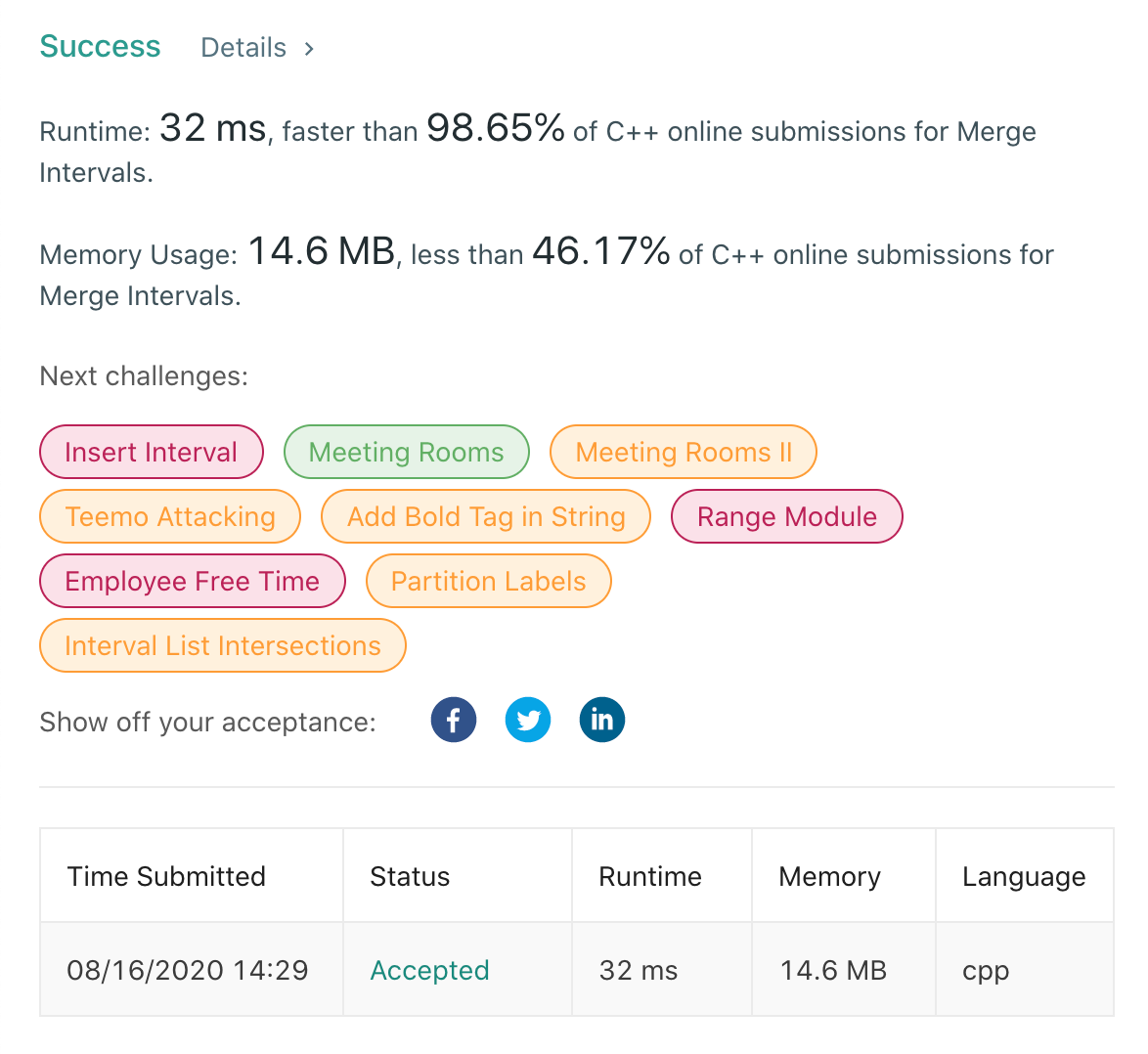Image resolution: width=1148 pixels, height=1054 pixels.
Task: Choose the Partition Labels tag
Action: [488, 581]
